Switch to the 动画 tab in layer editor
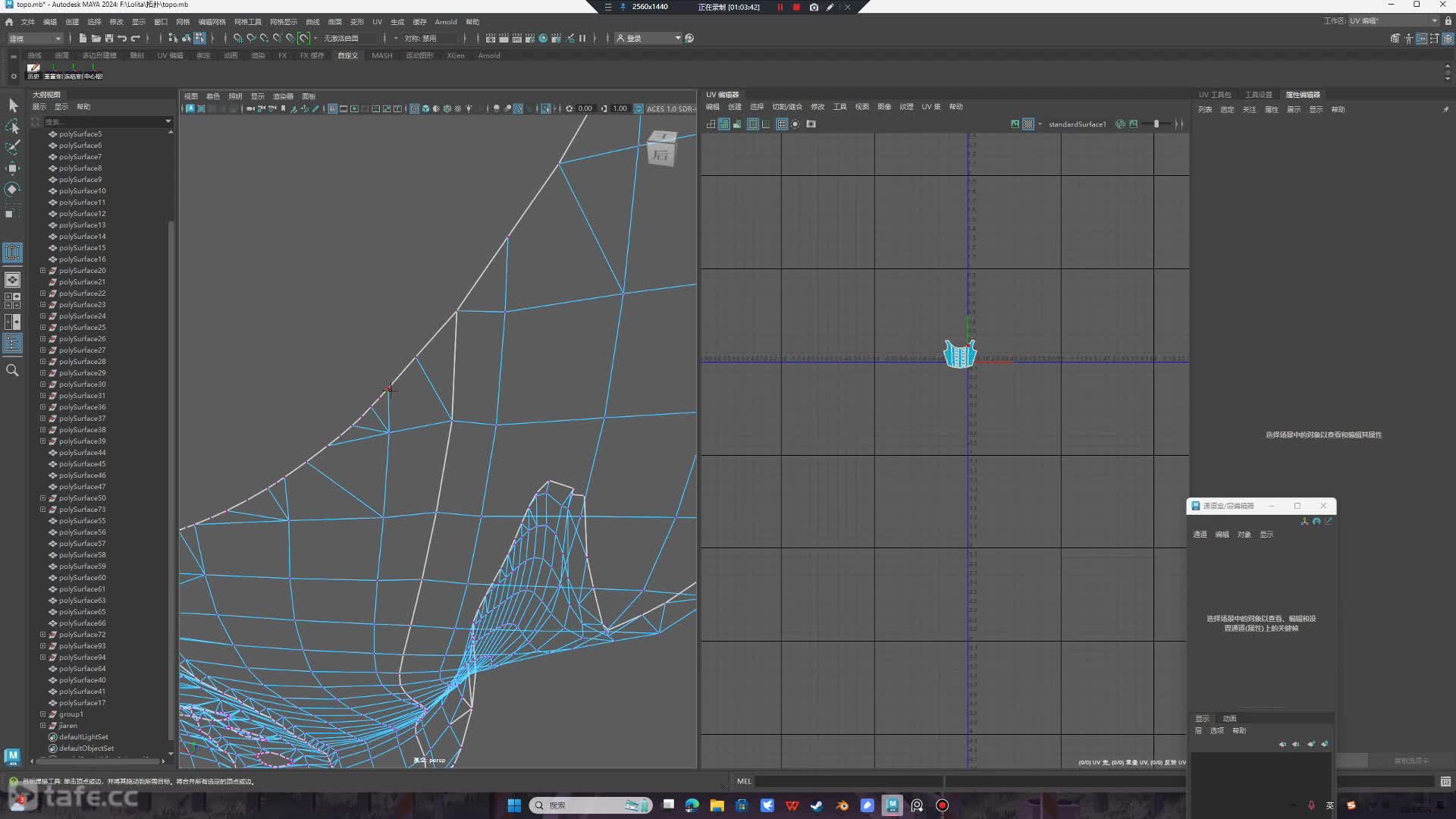This screenshot has width=1456, height=819. tap(1229, 718)
